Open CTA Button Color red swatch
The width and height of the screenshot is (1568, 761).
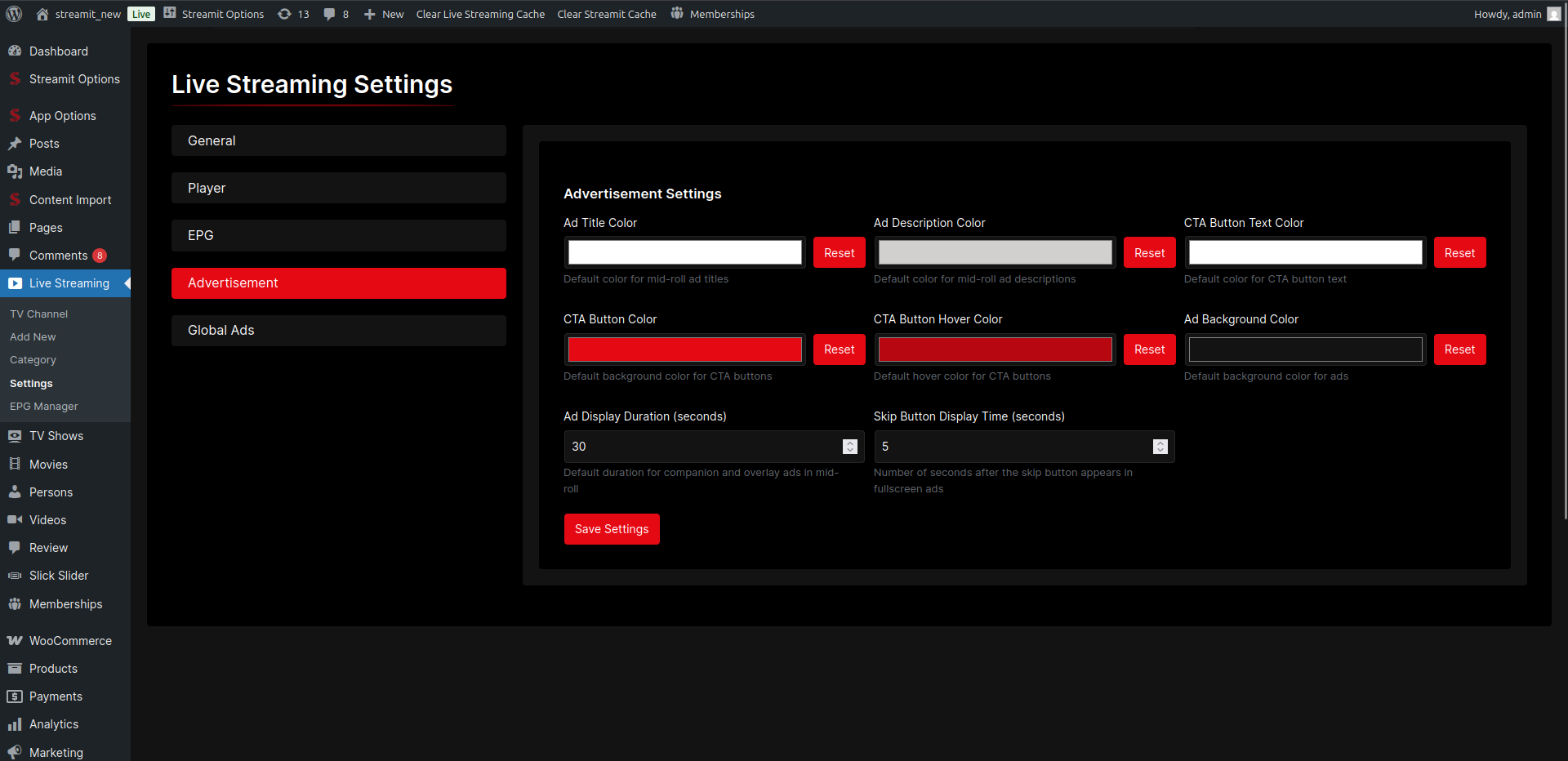pos(685,349)
